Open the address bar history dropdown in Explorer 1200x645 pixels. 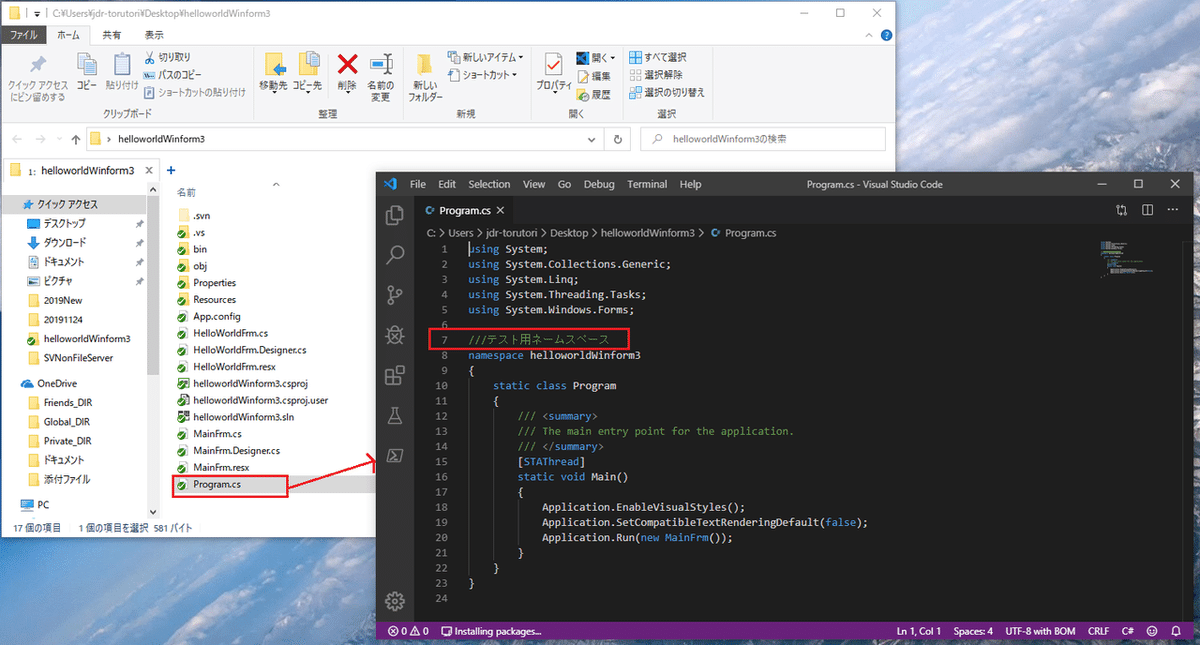click(592, 139)
